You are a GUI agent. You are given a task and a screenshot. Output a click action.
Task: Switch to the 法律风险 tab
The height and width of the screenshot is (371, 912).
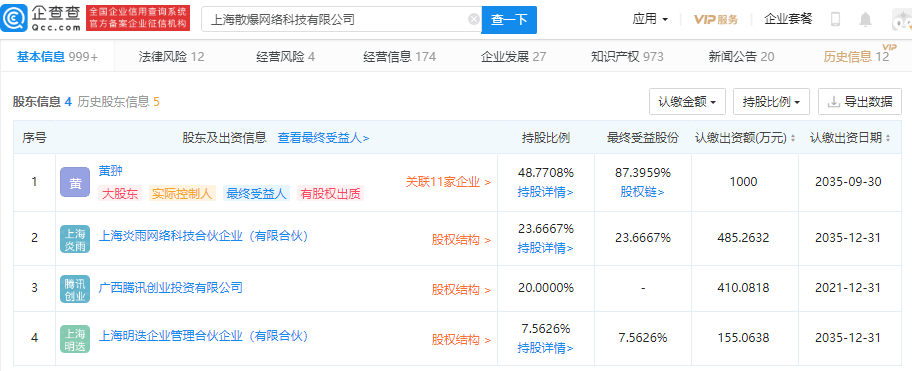pos(172,56)
